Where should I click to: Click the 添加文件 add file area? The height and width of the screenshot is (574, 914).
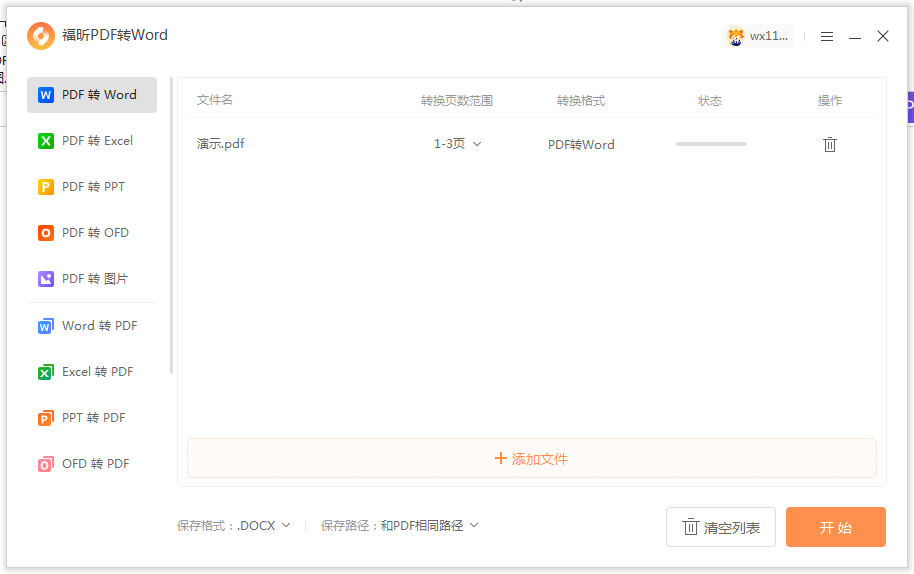tap(531, 459)
